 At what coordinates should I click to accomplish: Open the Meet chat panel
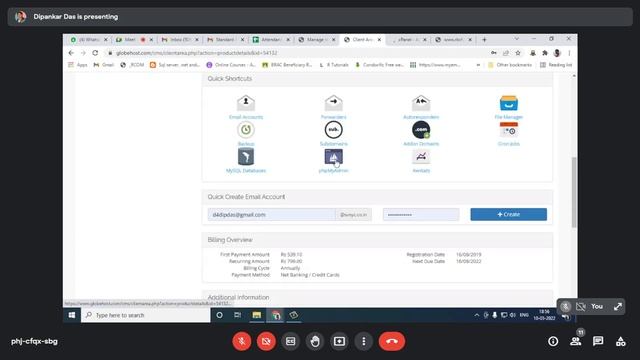[x=598, y=341]
